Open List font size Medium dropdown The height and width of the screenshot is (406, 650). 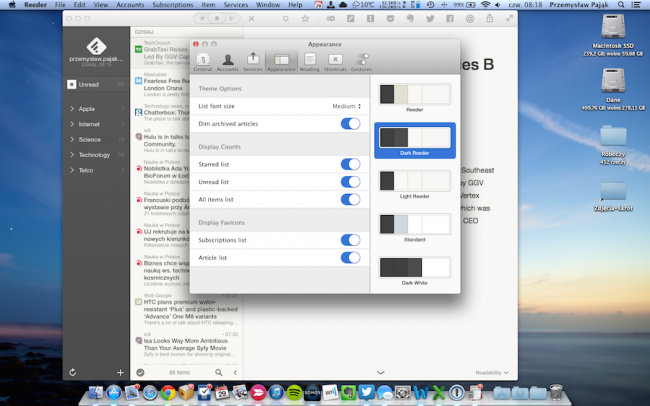[x=347, y=106]
